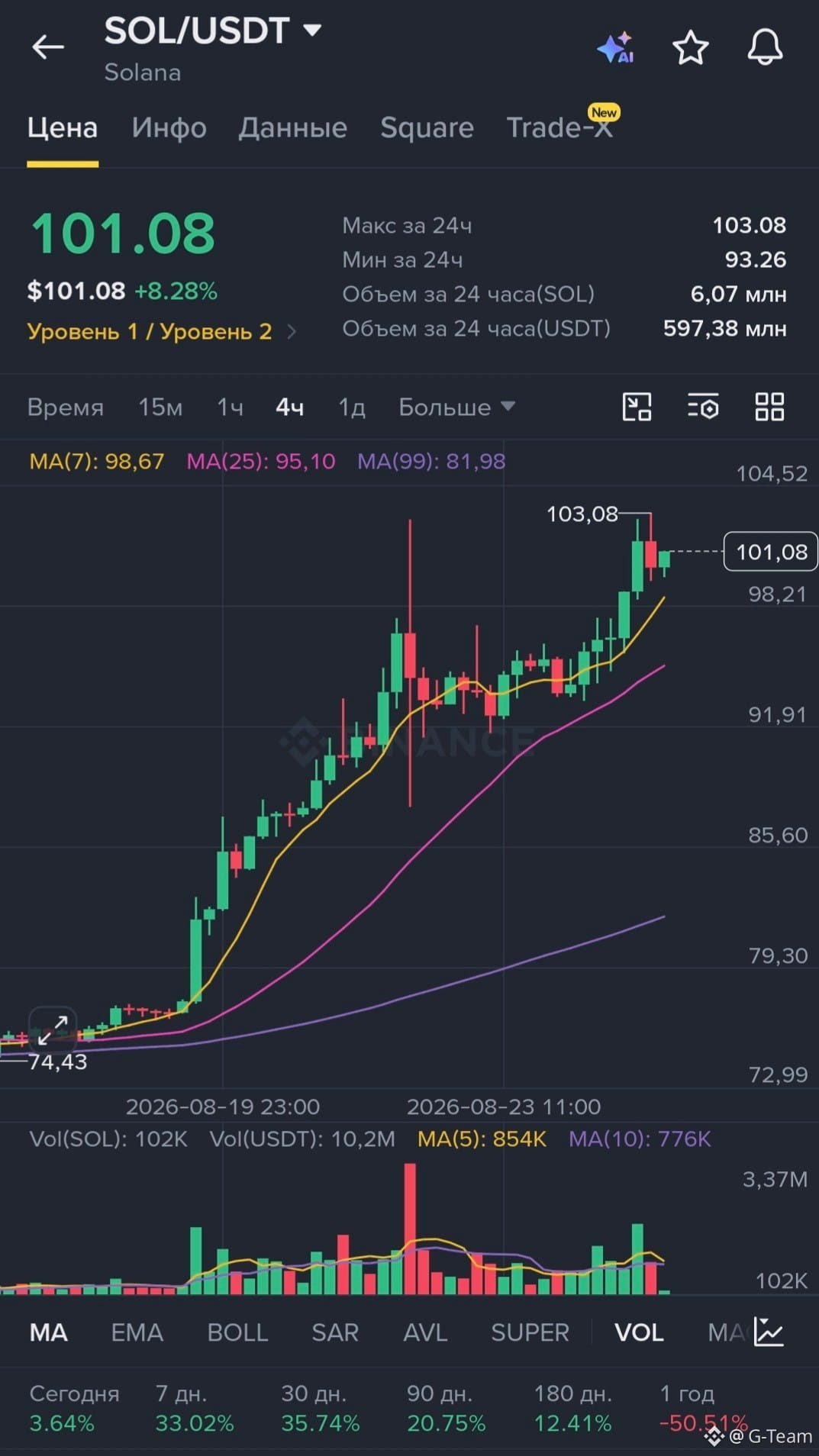Tap the Solana subtitle
Image resolution: width=819 pixels, height=1456 pixels.
point(143,72)
